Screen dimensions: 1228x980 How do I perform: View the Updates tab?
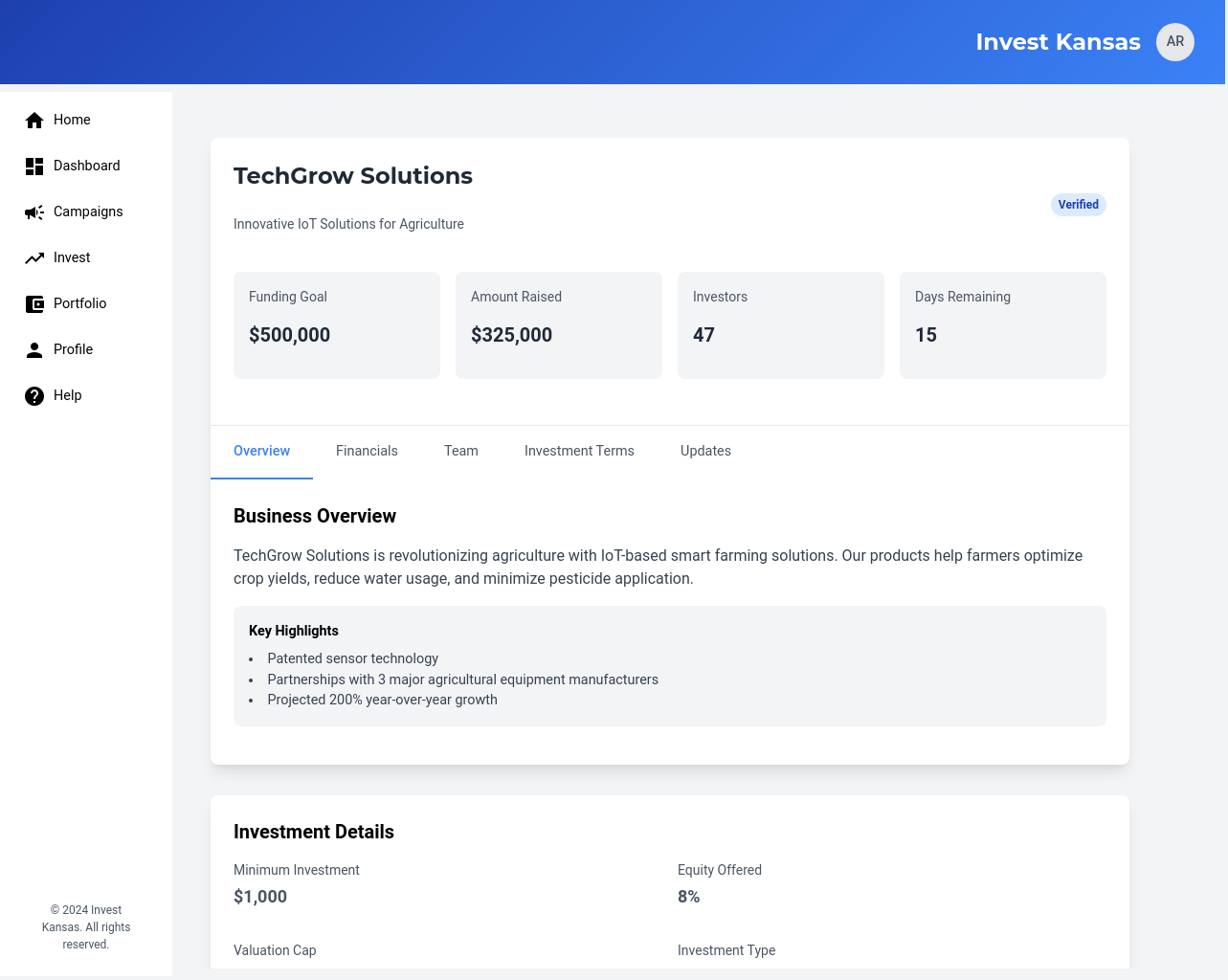pos(705,451)
